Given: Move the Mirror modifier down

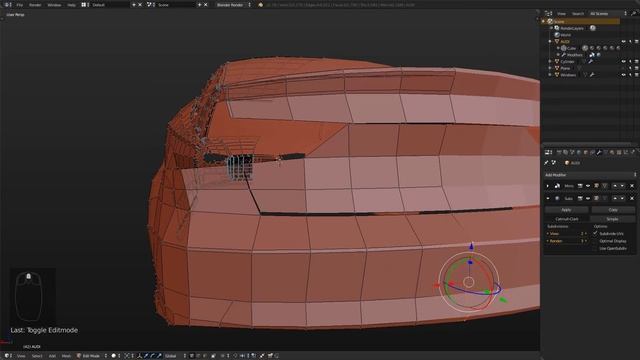Looking at the screenshot, I should (x=622, y=186).
